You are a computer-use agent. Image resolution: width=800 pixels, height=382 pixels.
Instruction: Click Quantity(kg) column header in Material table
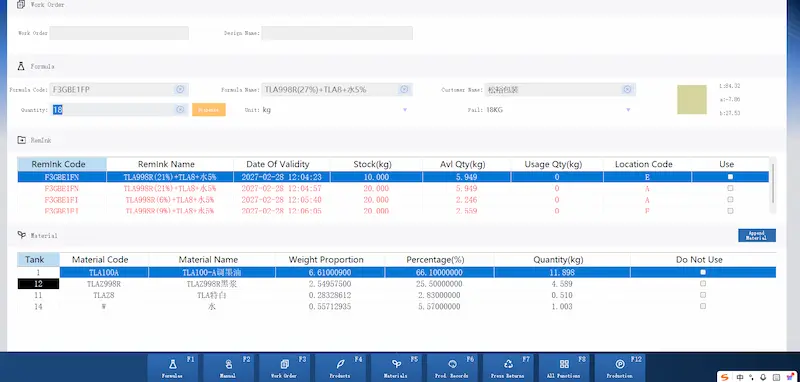(x=562, y=260)
